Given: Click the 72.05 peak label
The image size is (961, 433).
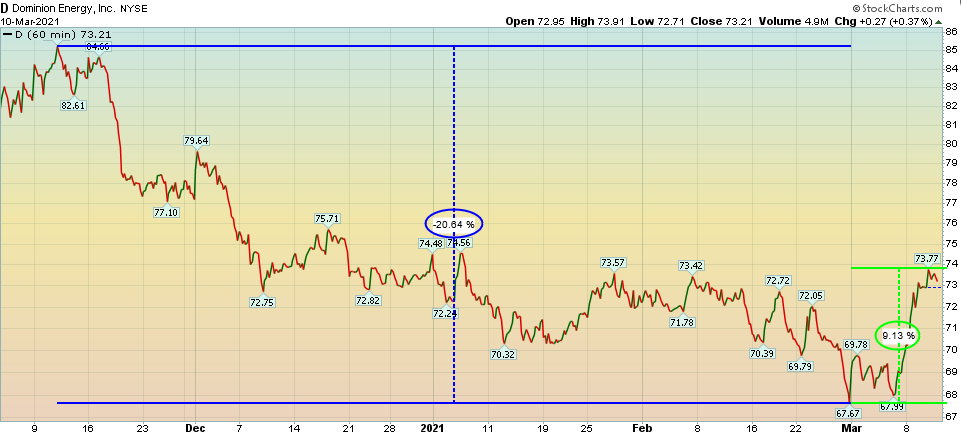Looking at the screenshot, I should [811, 296].
